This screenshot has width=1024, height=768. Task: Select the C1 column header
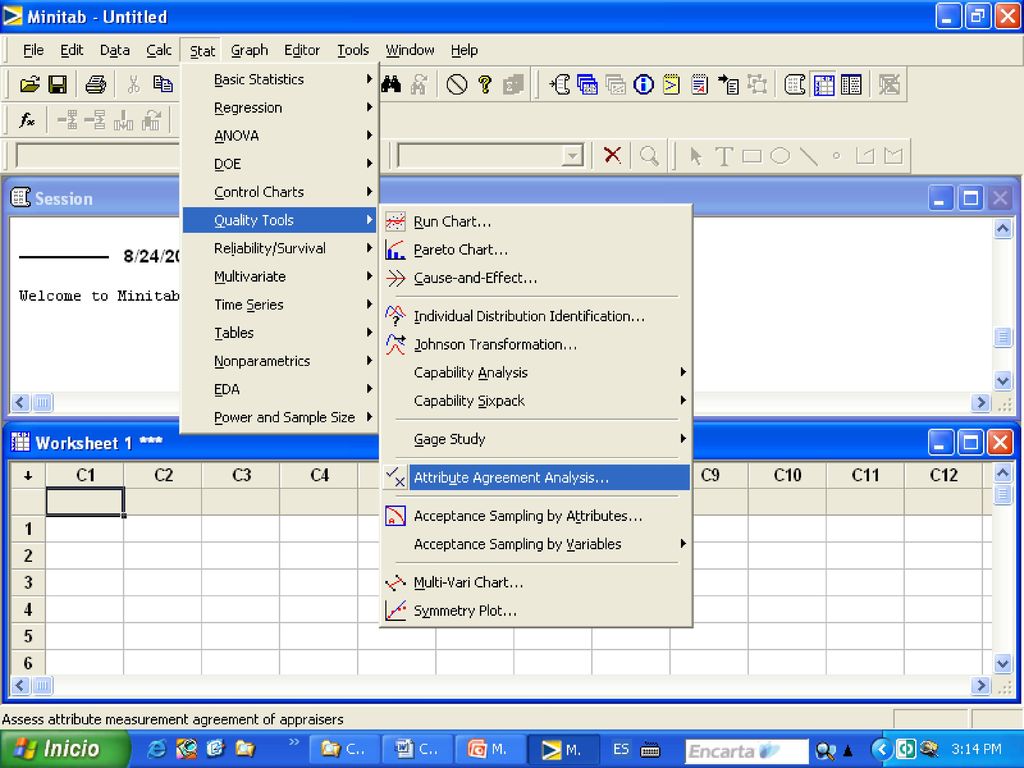click(85, 475)
